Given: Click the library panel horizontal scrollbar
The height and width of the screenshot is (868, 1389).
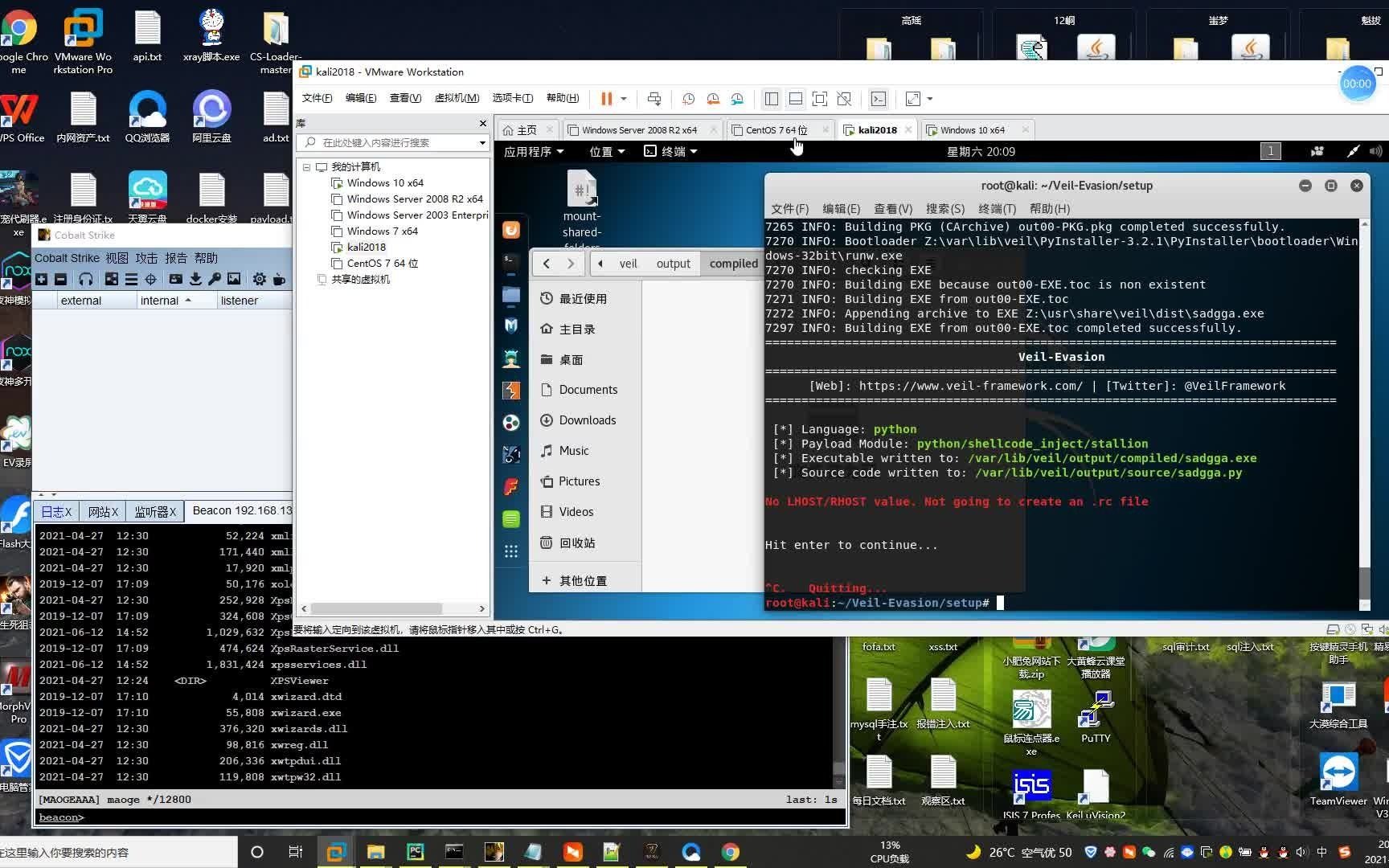Looking at the screenshot, I should coord(376,608).
